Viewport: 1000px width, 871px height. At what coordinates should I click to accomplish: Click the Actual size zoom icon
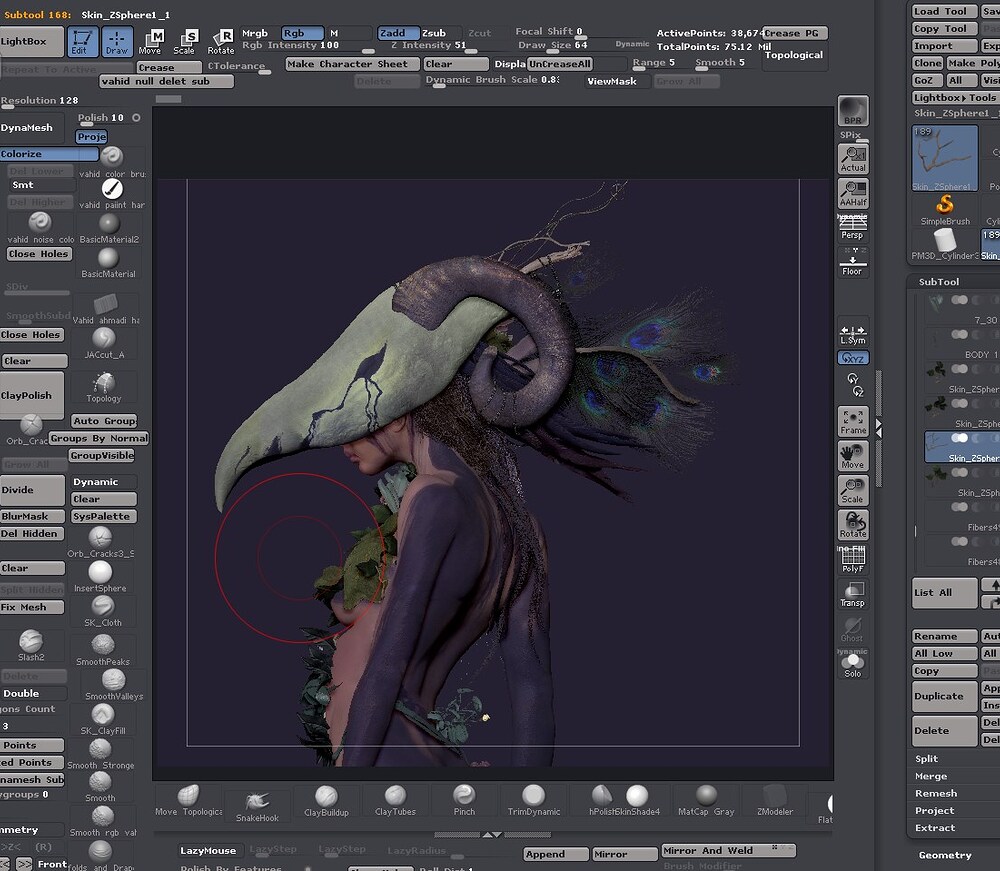click(x=853, y=159)
